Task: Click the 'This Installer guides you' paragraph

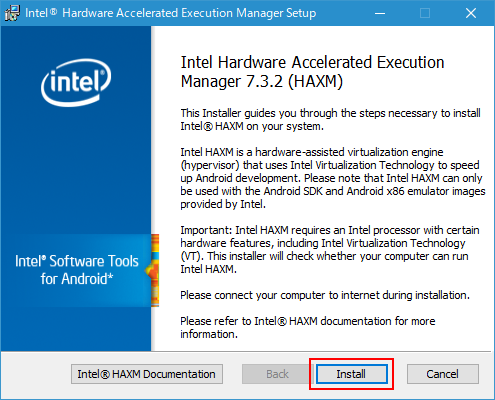Action: tap(330, 120)
